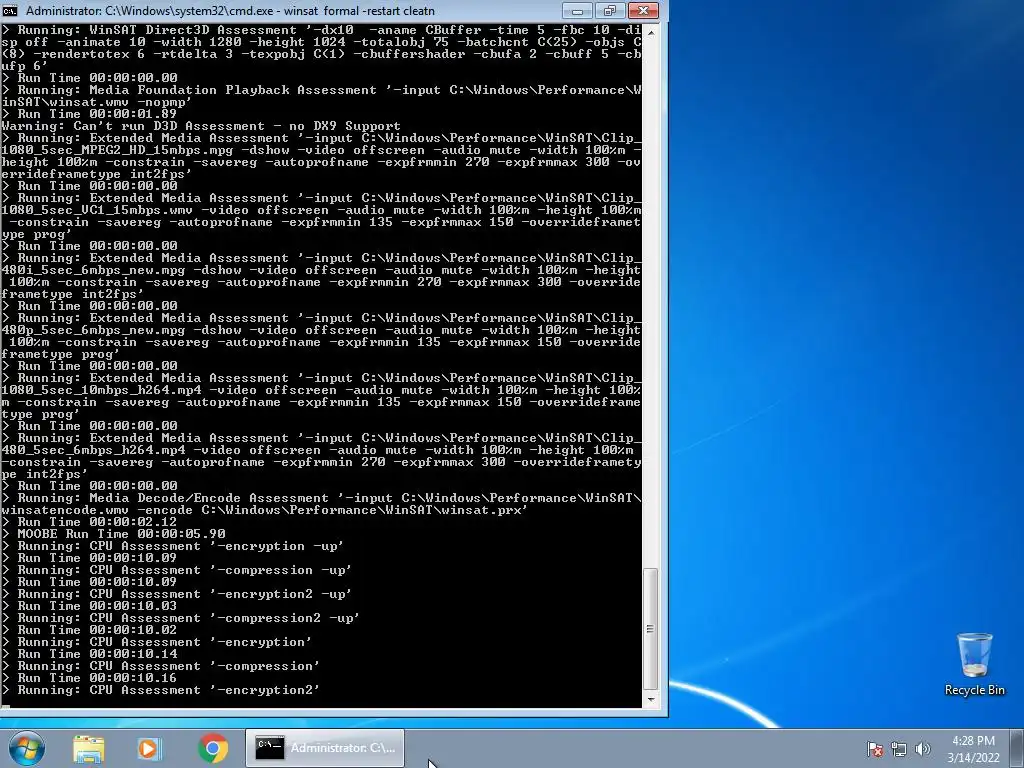Open the cmd window system menu icon
This screenshot has width=1024, height=768.
click(x=10, y=10)
